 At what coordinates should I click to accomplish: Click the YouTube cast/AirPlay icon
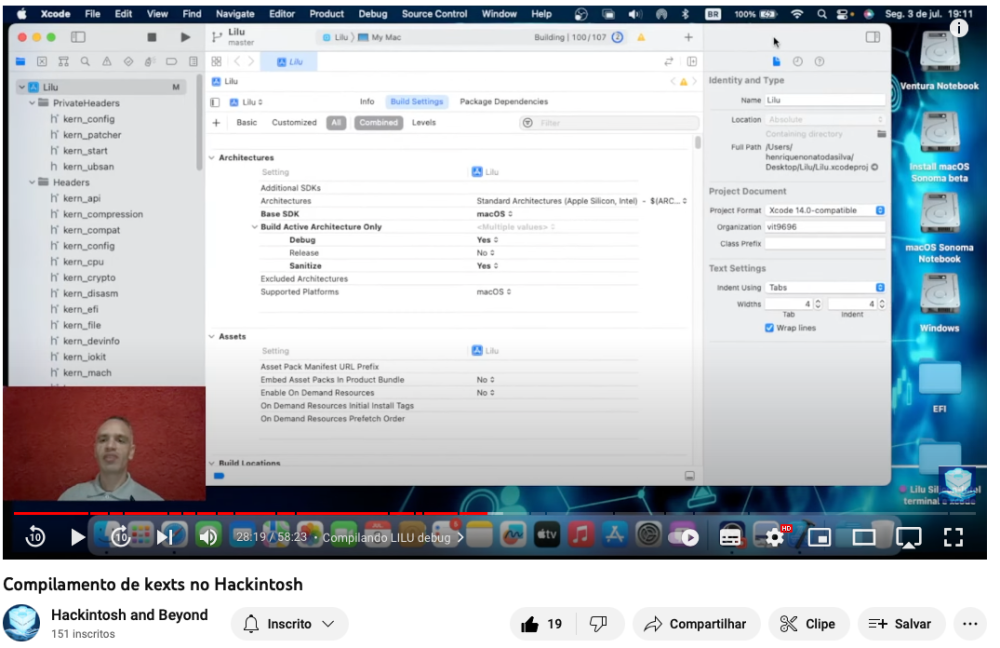coord(908,538)
